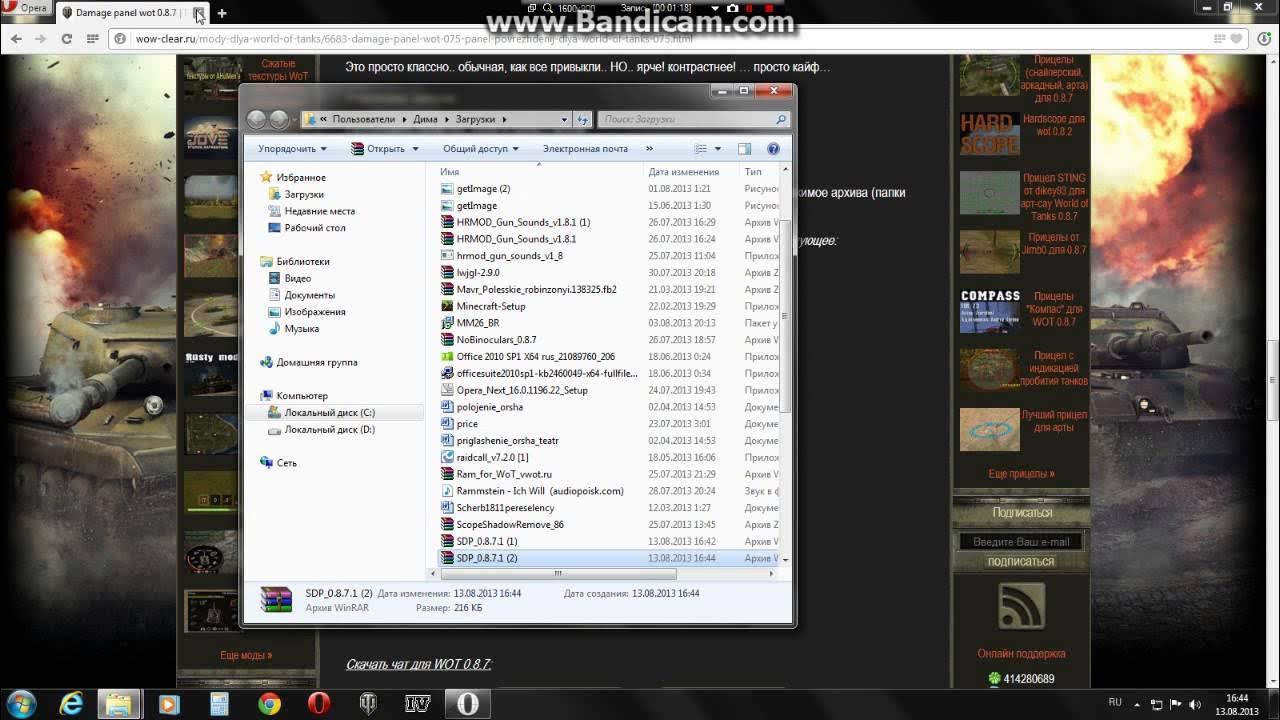Click the Opera menu button
Image resolution: width=1280 pixels, height=720 pixels.
[26, 10]
